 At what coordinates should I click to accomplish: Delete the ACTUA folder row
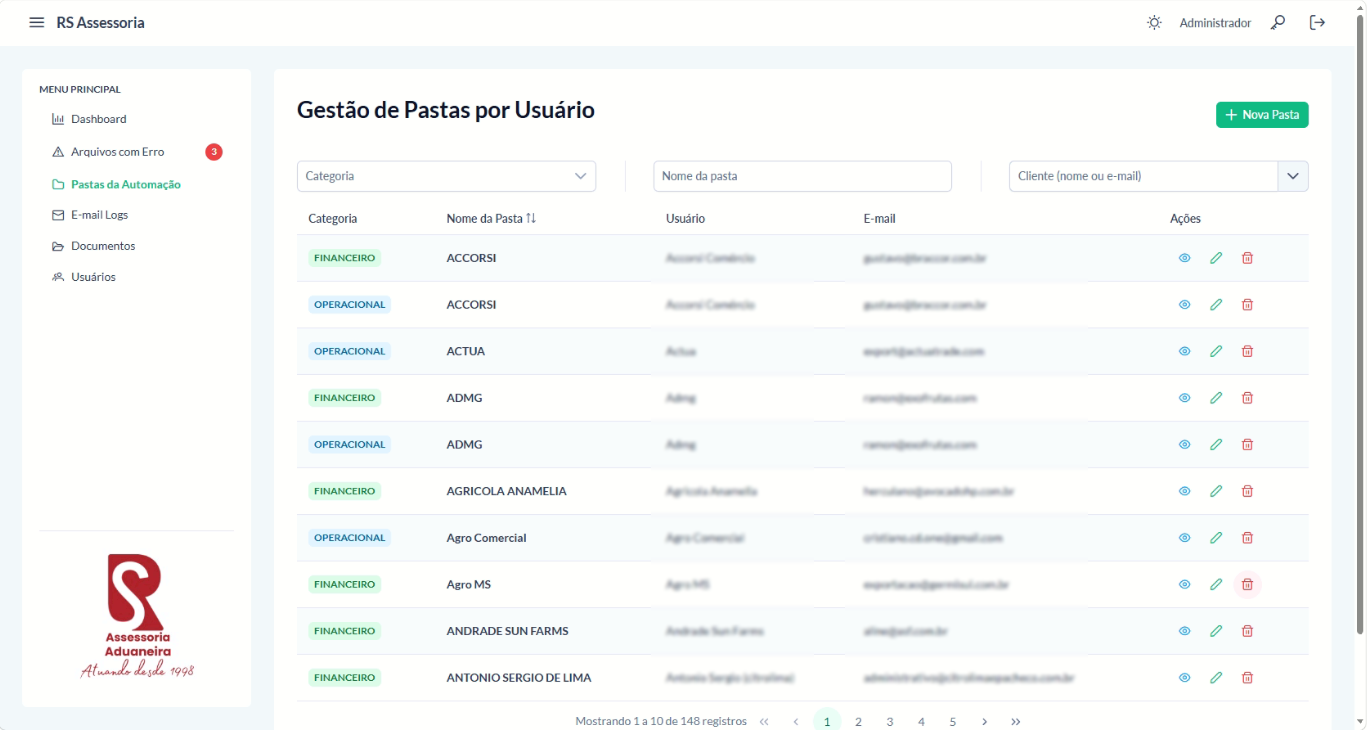click(x=1247, y=351)
